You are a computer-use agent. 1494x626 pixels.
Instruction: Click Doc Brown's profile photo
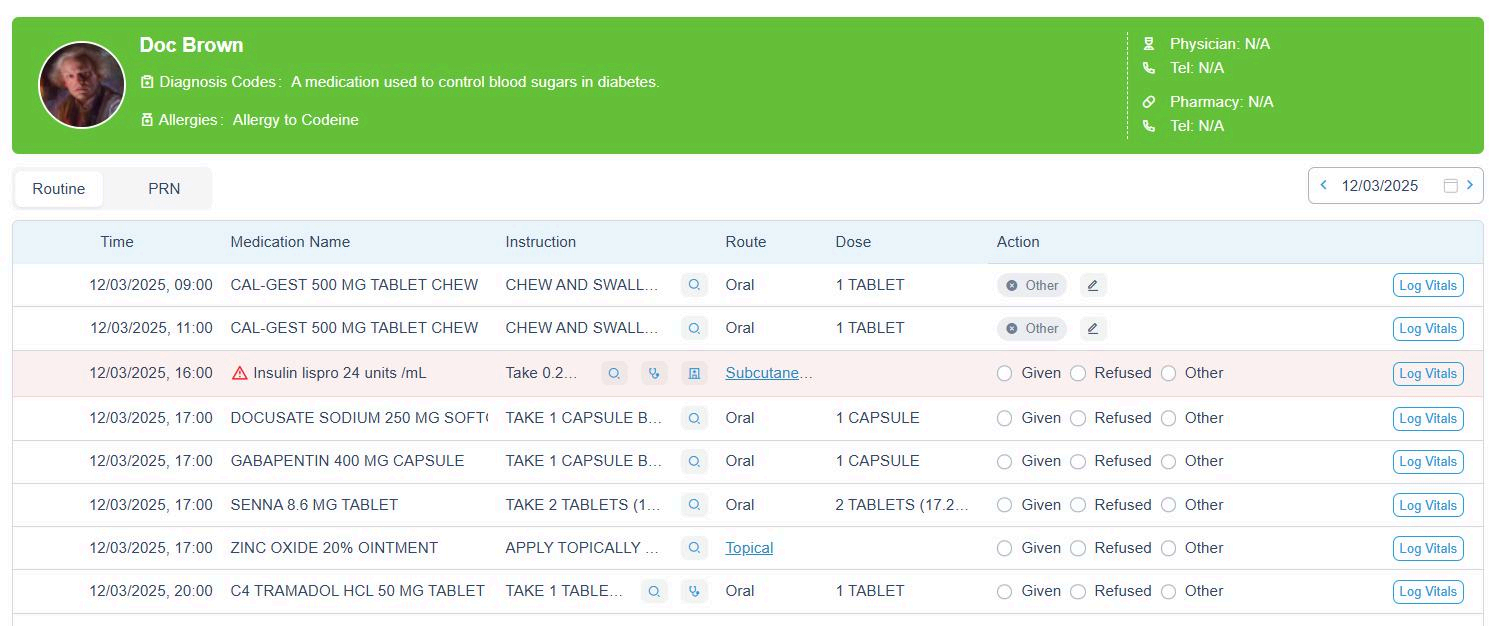click(82, 85)
